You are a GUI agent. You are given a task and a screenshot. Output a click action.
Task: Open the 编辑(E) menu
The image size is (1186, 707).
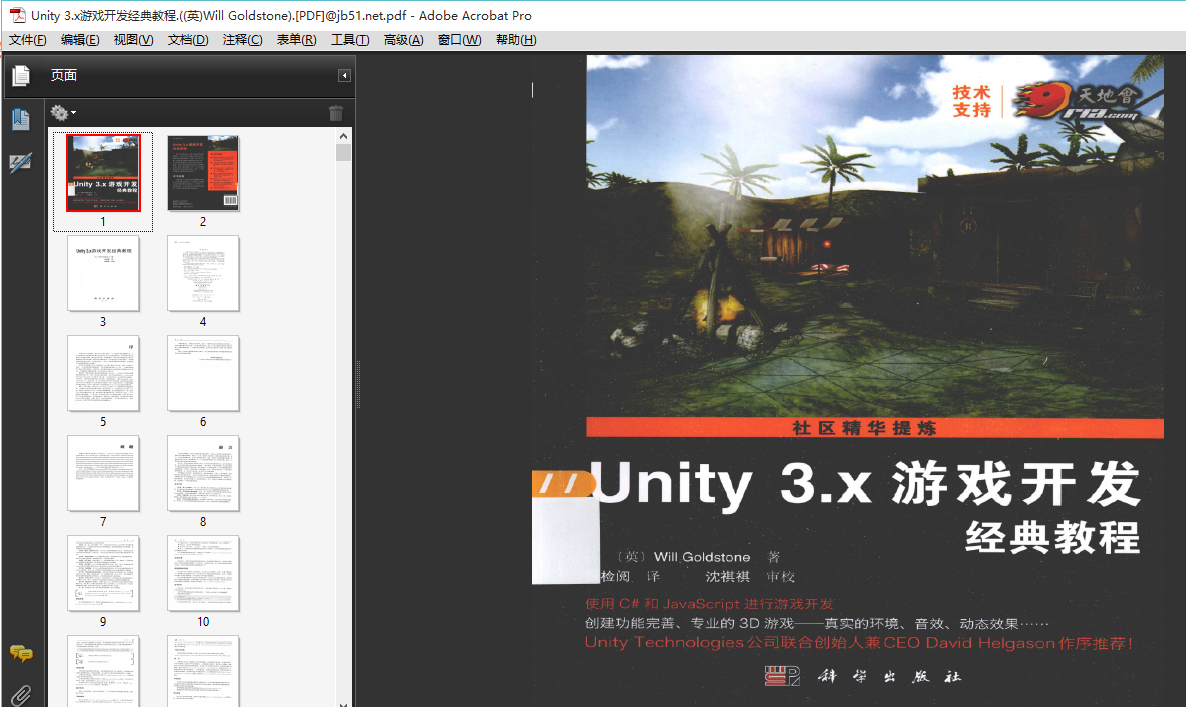pyautogui.click(x=80, y=40)
